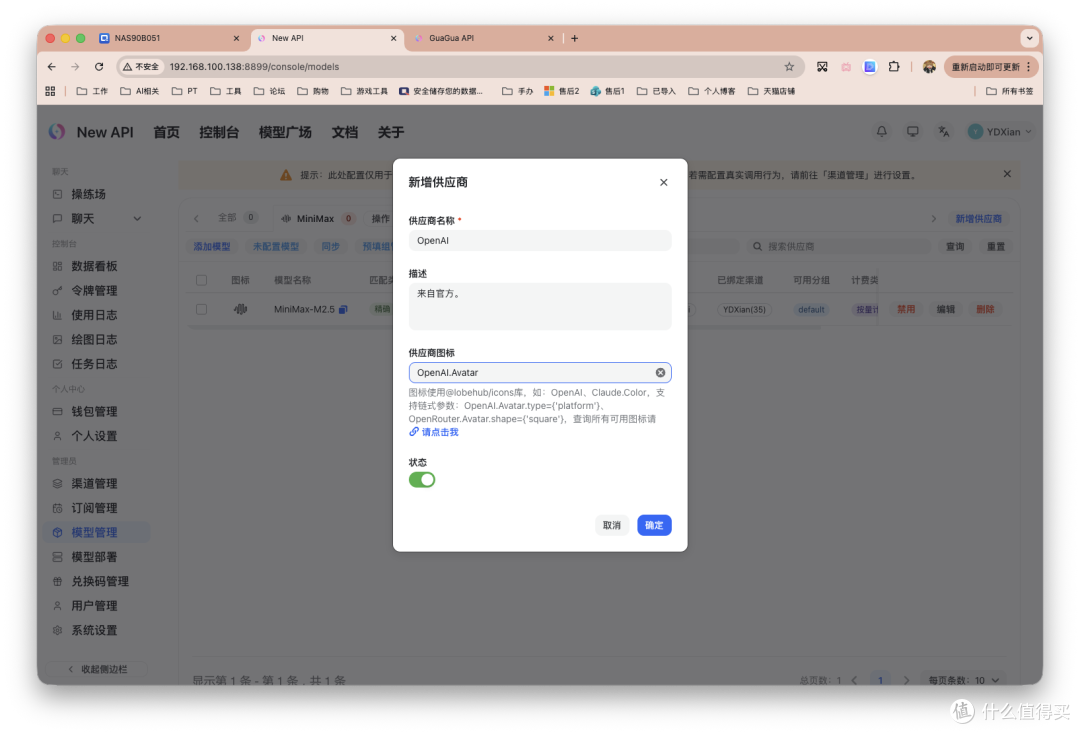Click the 新增供应商 button behind the dialog
This screenshot has height=734, width=1080.
pyautogui.click(x=978, y=218)
